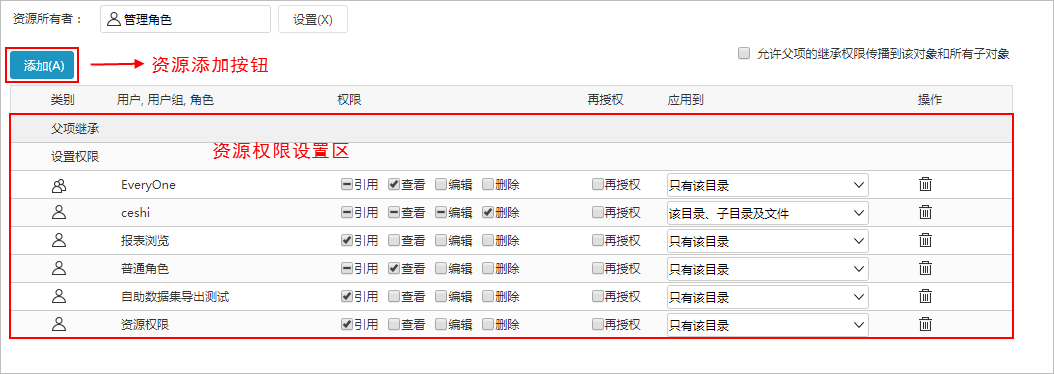The height and width of the screenshot is (374, 1054).
Task: Click the 应用到 column header
Action: point(686,100)
